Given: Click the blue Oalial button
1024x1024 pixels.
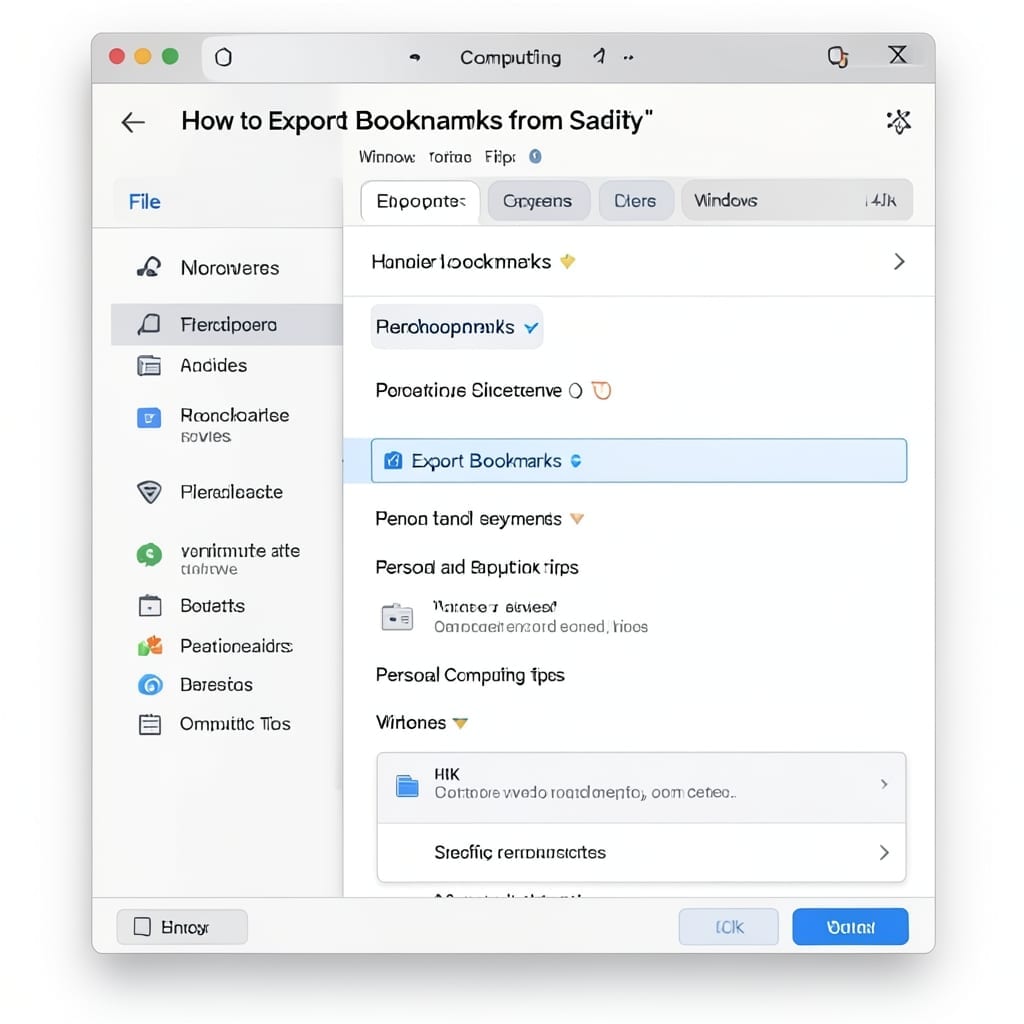Looking at the screenshot, I should pyautogui.click(x=850, y=927).
